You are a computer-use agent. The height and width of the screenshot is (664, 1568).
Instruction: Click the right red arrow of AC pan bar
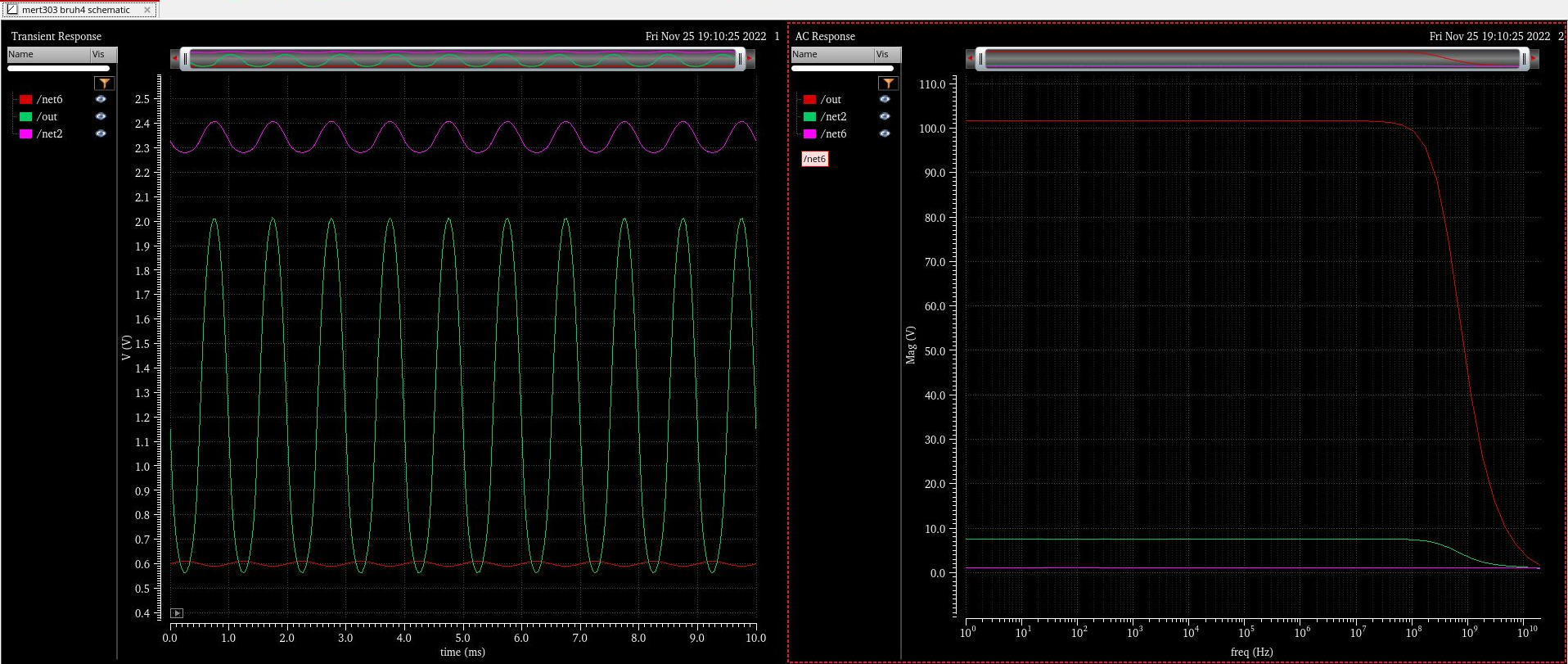(x=1534, y=58)
